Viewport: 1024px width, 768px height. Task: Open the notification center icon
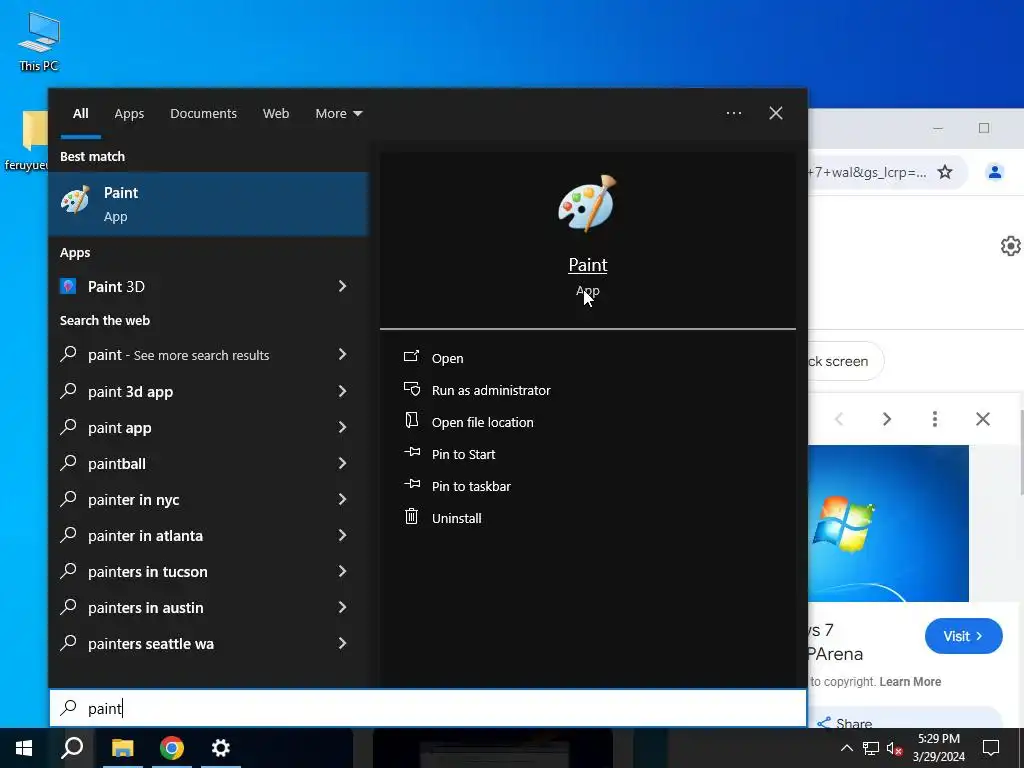point(991,748)
